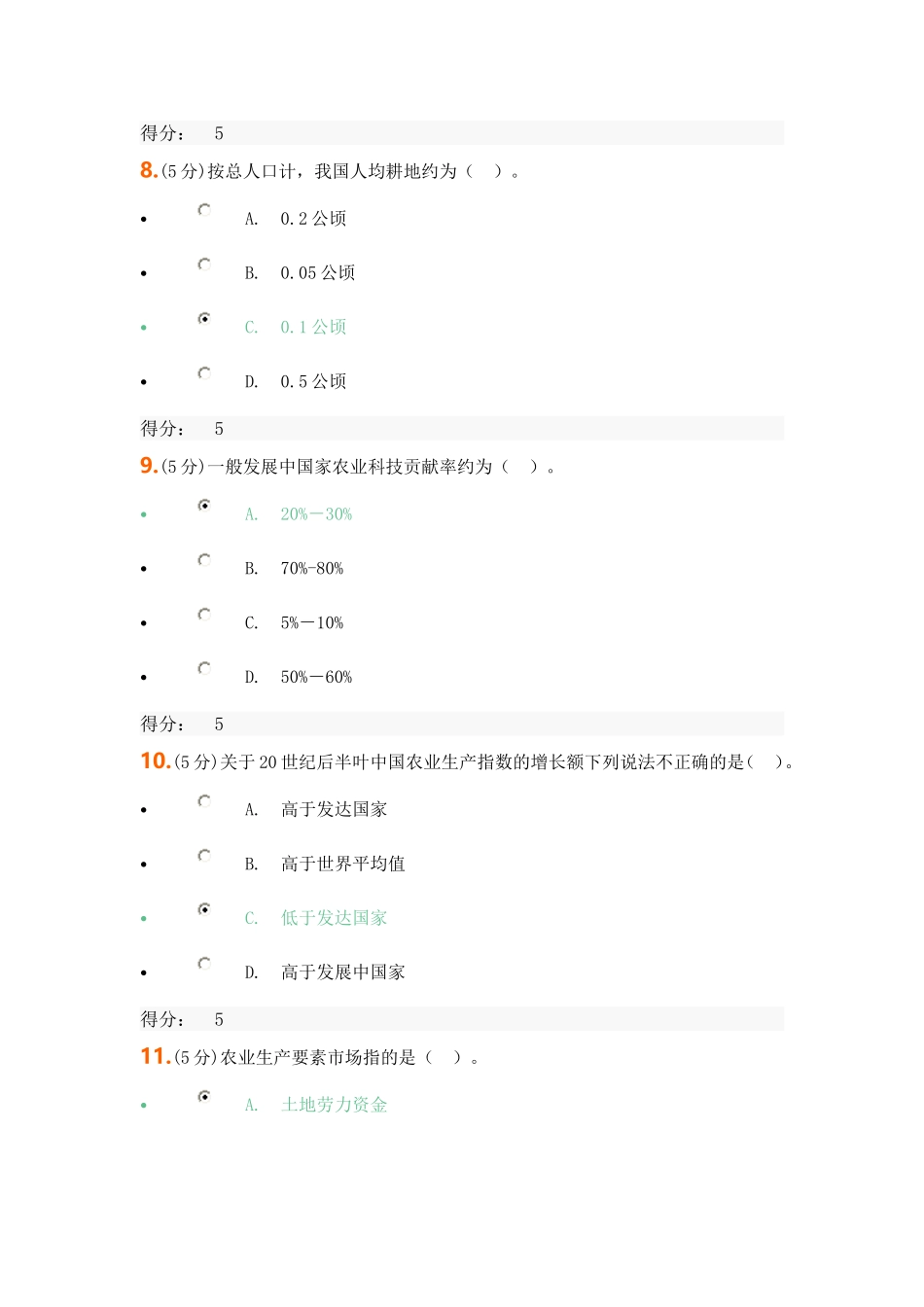
Task: Pick the 0.5 公顷 radio button
Action: click(204, 373)
